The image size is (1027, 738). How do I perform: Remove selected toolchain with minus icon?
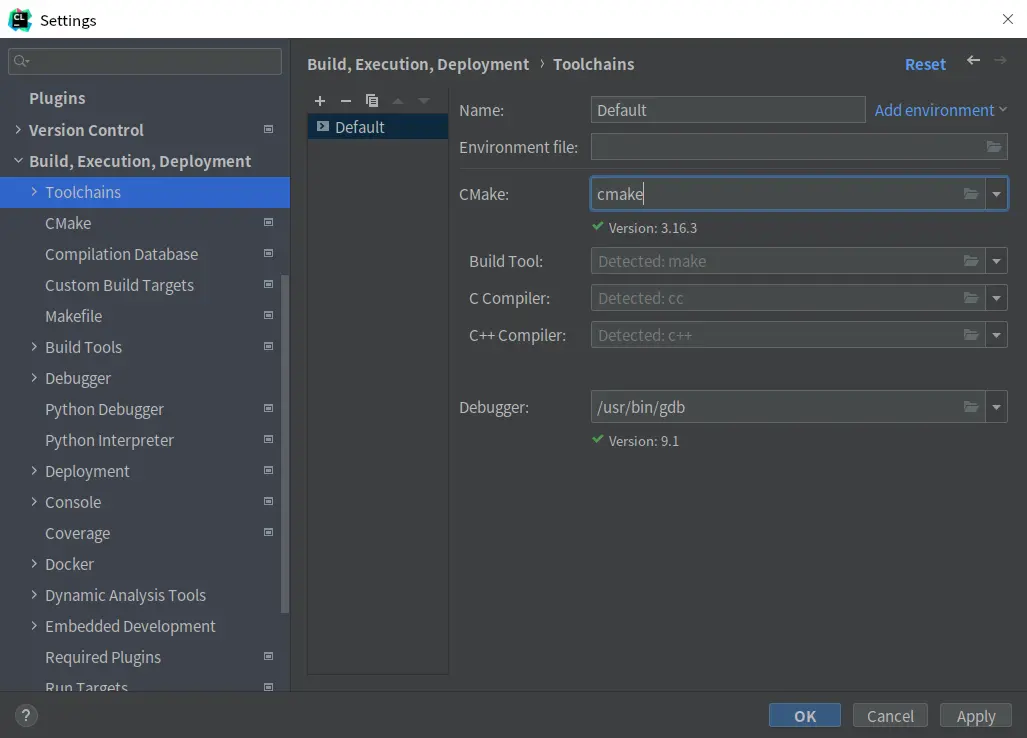(346, 101)
